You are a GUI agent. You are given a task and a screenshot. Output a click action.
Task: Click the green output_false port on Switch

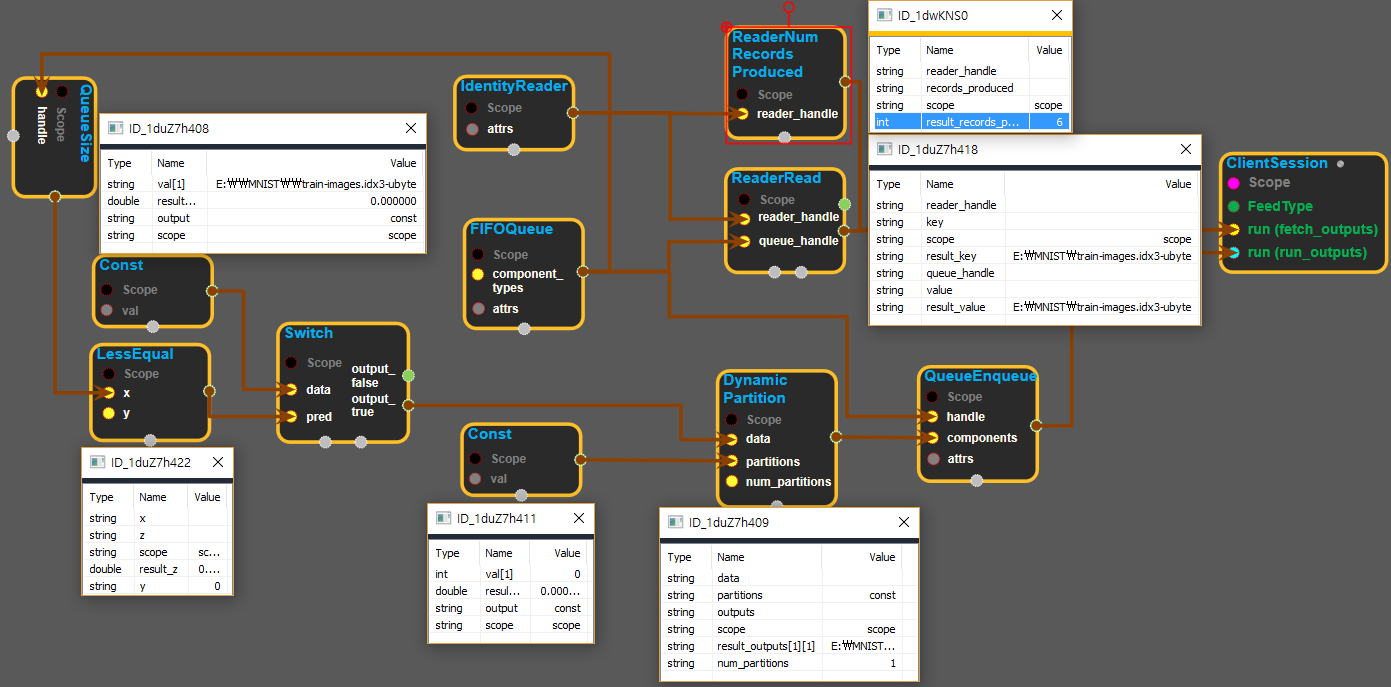click(x=407, y=376)
